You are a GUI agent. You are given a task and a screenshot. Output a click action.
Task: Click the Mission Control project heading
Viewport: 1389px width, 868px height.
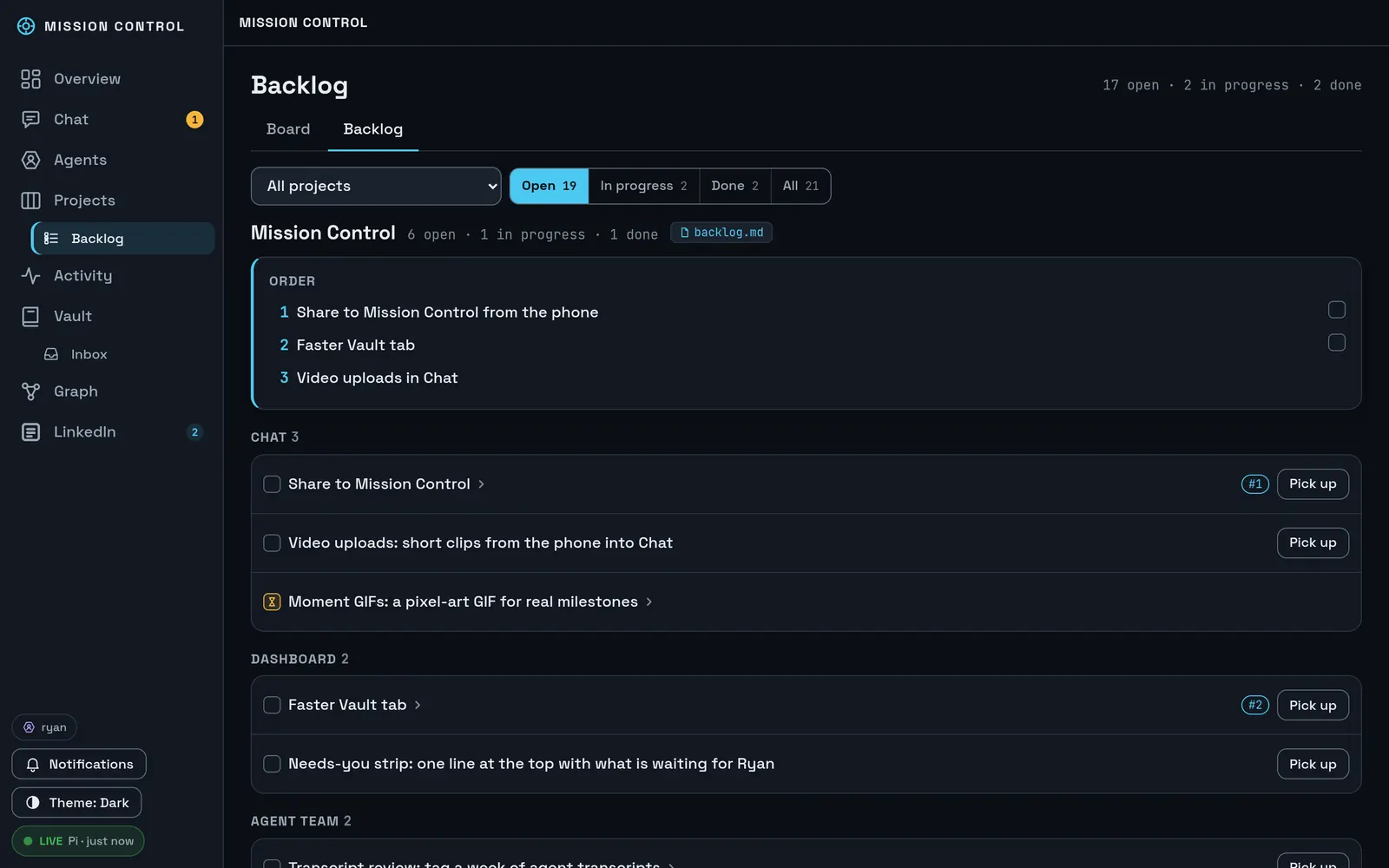[323, 233]
